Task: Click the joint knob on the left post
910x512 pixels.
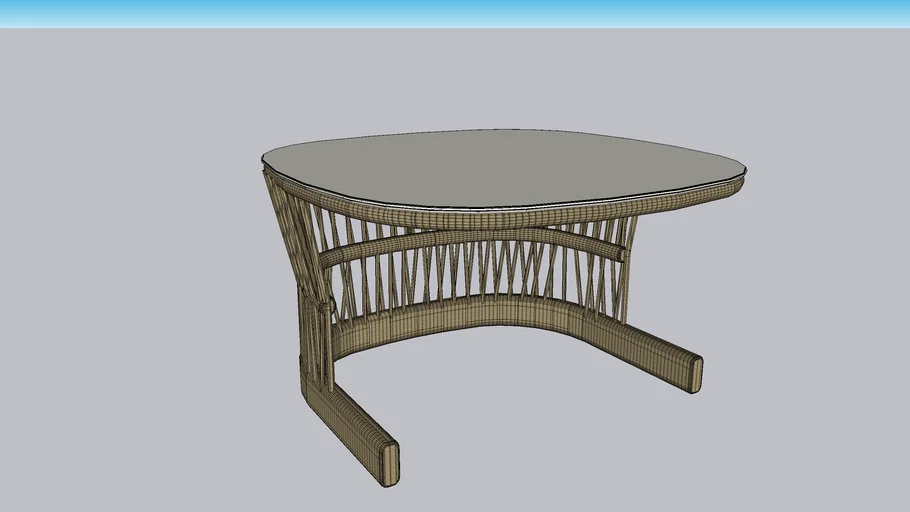Action: [324, 302]
